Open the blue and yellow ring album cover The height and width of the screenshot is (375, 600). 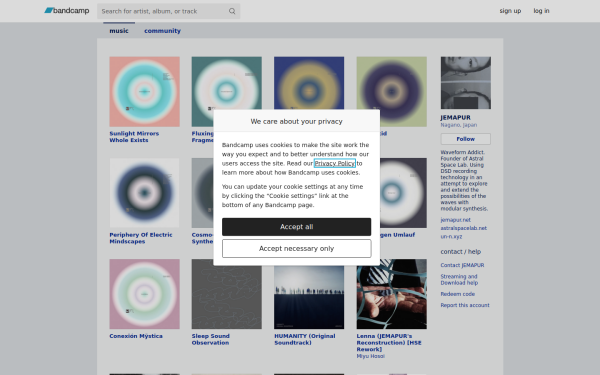click(309, 83)
